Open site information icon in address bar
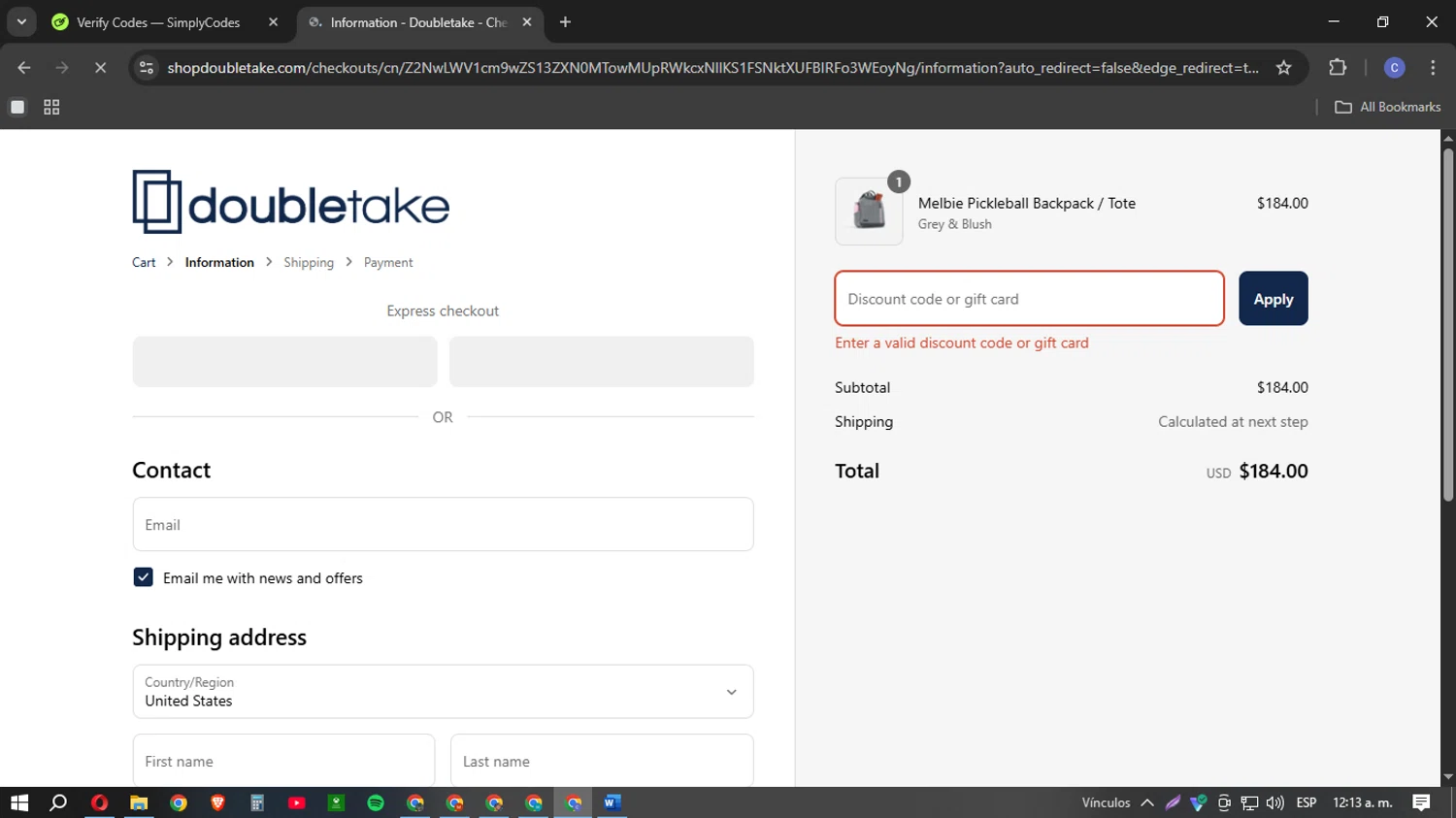The image size is (1456, 818). pyautogui.click(x=147, y=68)
